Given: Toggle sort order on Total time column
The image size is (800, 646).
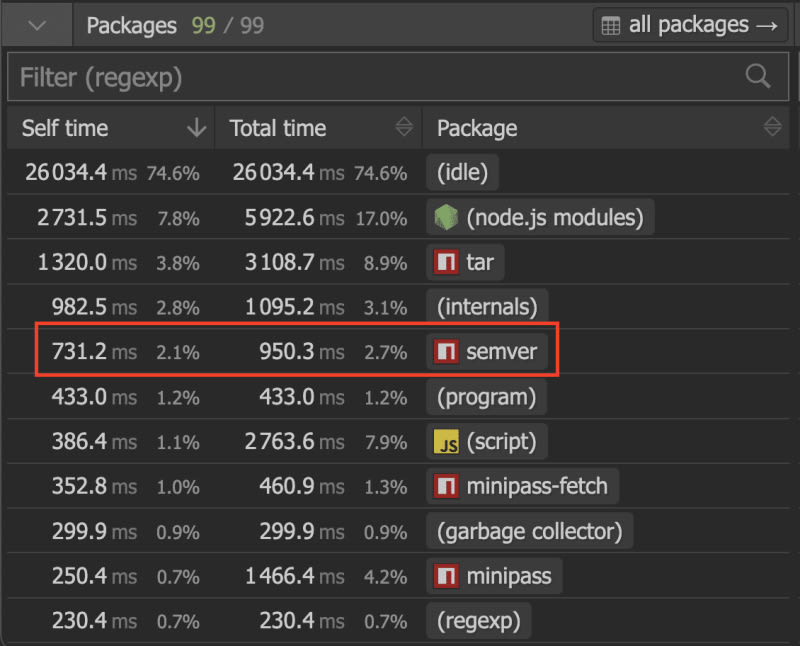Looking at the screenshot, I should [404, 127].
